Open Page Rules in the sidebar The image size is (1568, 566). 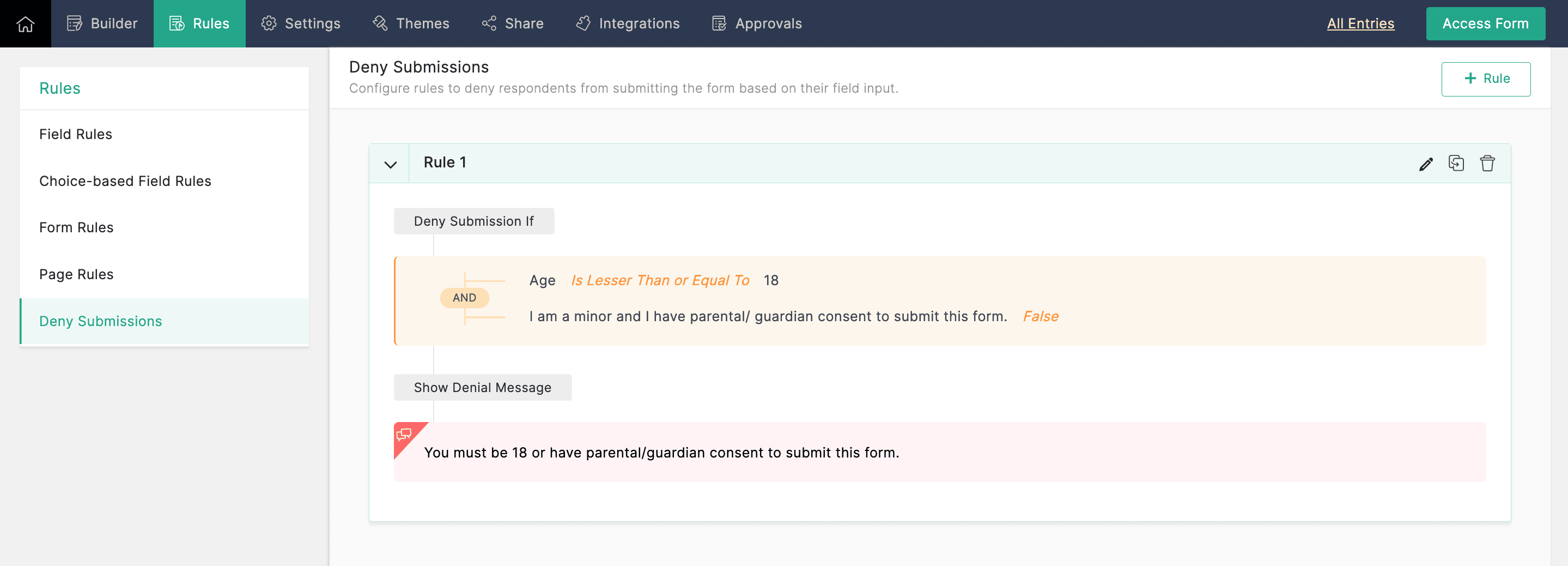[76, 274]
